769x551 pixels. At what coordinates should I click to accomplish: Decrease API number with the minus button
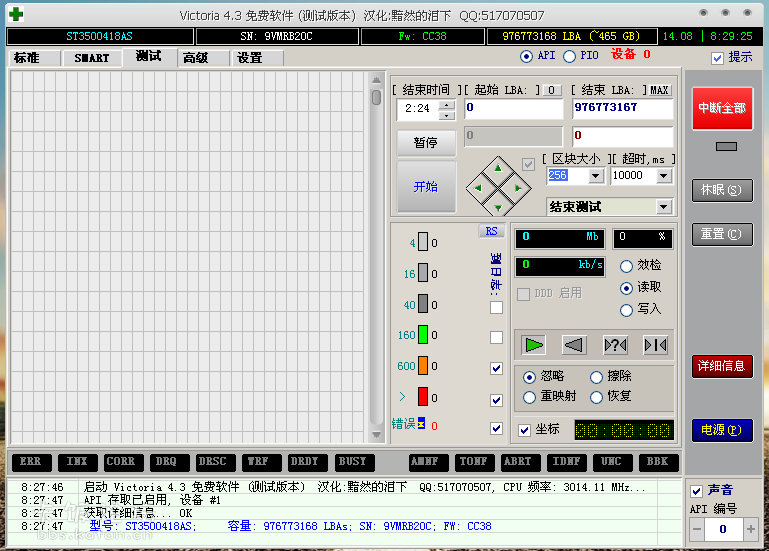tap(696, 529)
